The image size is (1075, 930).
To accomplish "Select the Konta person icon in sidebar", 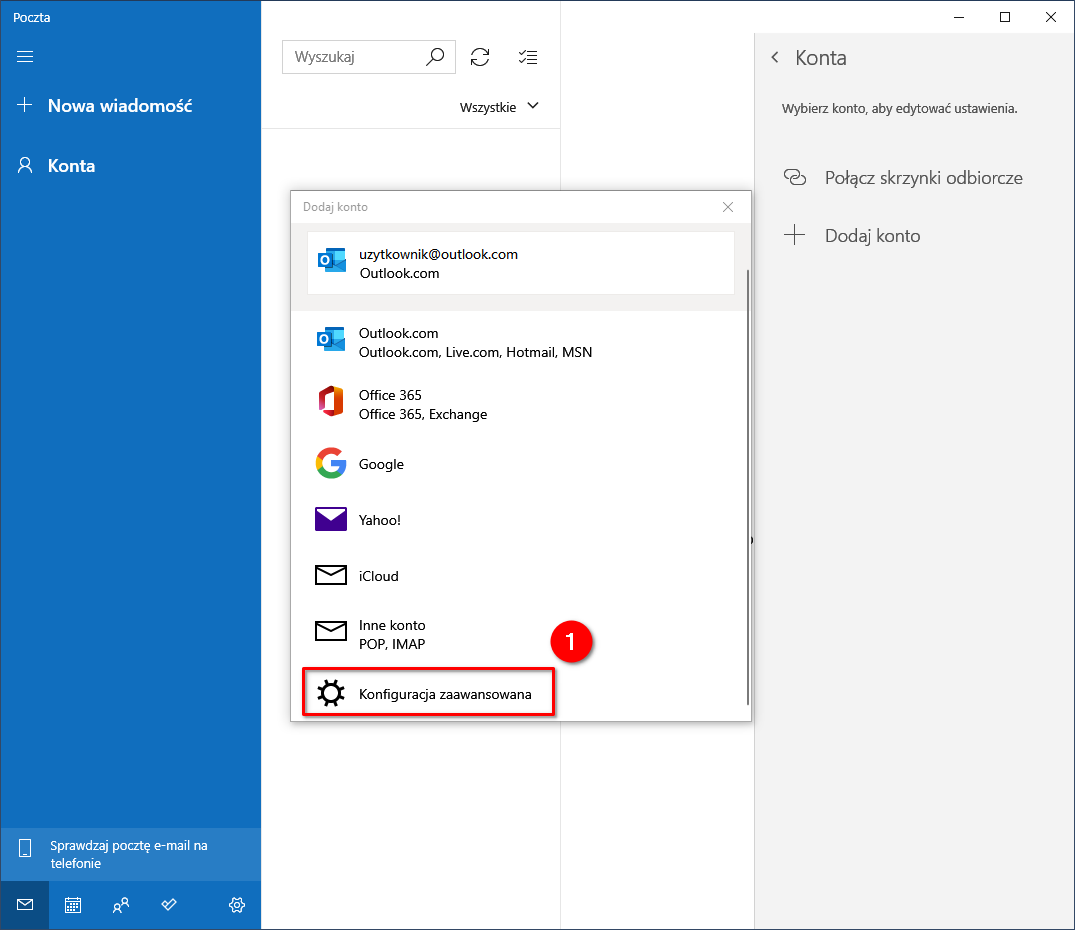I will 25,165.
